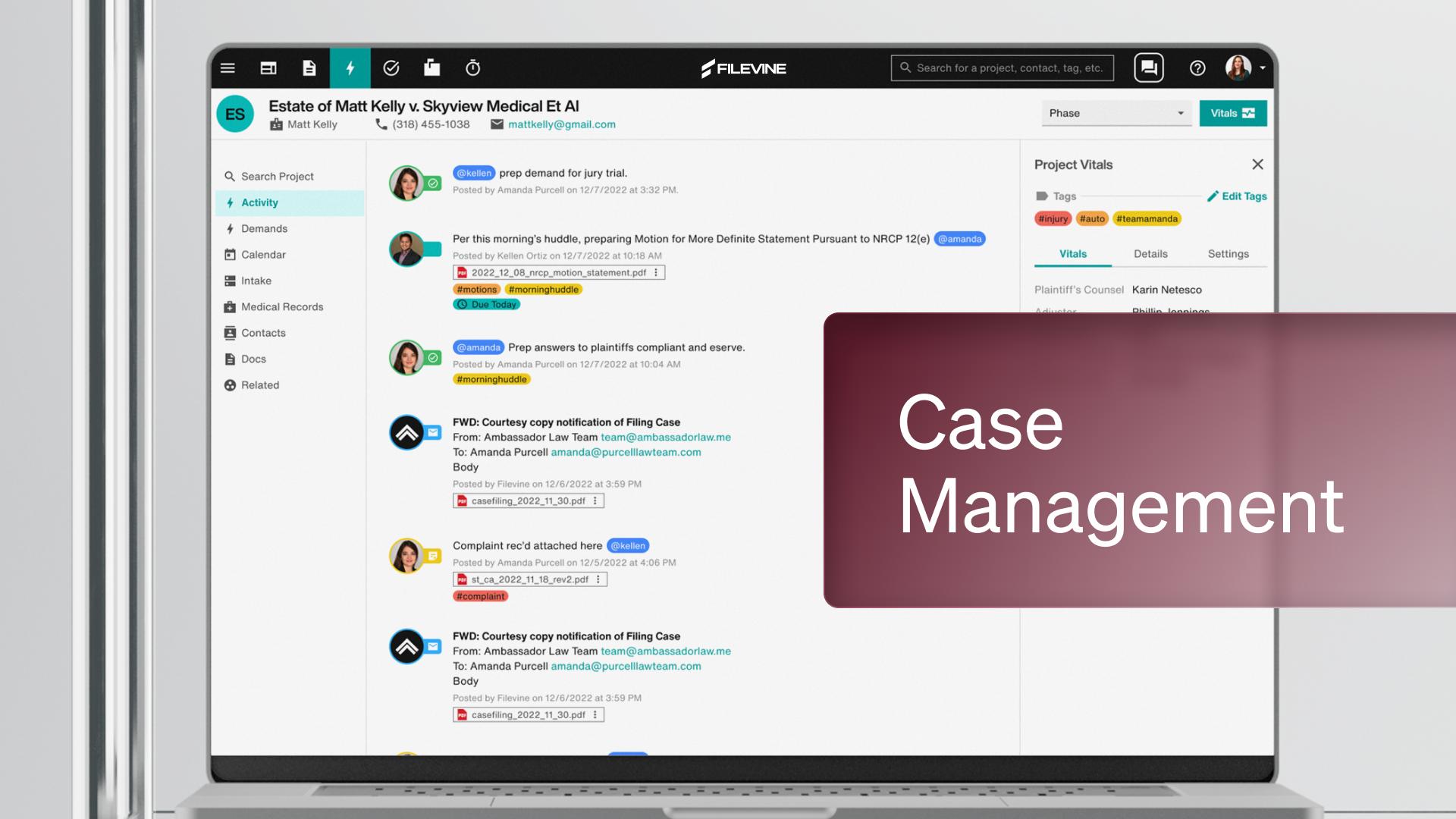Viewport: 1456px width, 819px height.
Task: Click the lightning bolt activity icon in top bar
Action: tap(350, 68)
